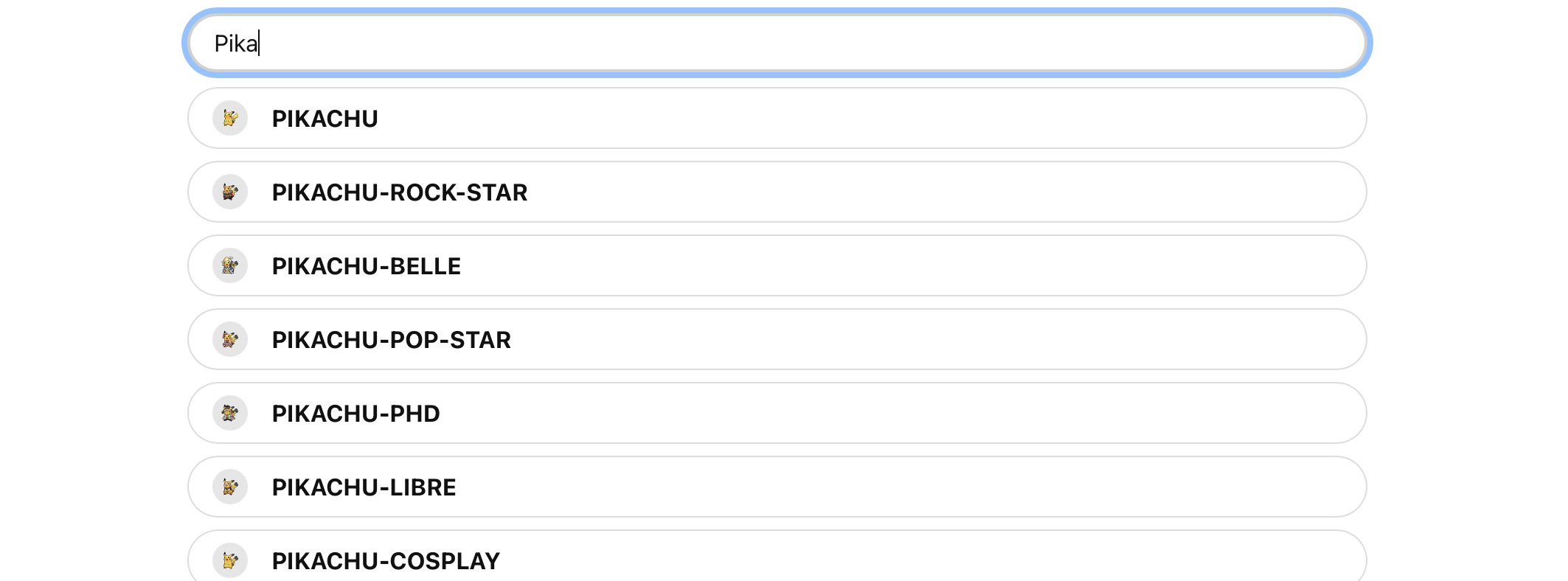Screen dimensions: 1568x581
Task: Click the Pikachu-Libre sprite icon
Action: 230,487
